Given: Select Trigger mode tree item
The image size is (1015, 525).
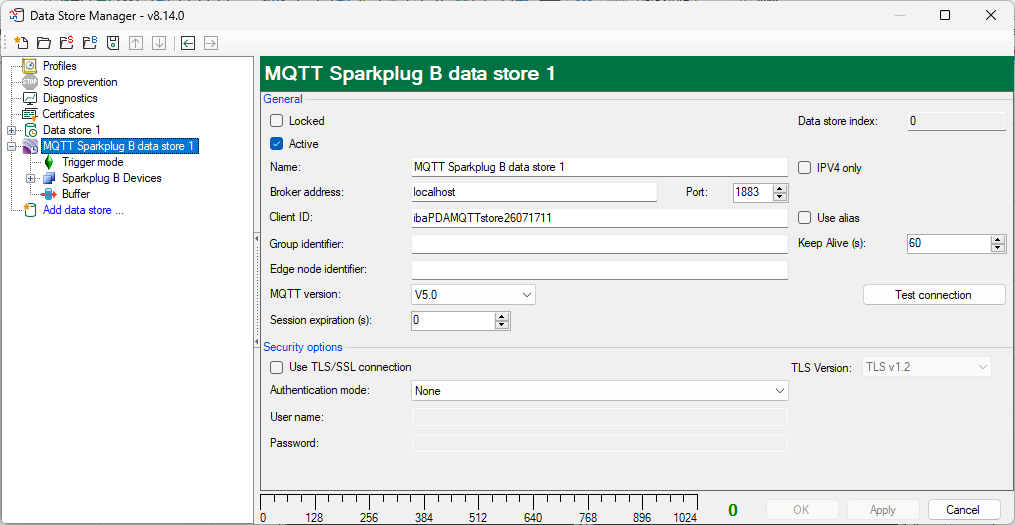Looking at the screenshot, I should (93, 162).
